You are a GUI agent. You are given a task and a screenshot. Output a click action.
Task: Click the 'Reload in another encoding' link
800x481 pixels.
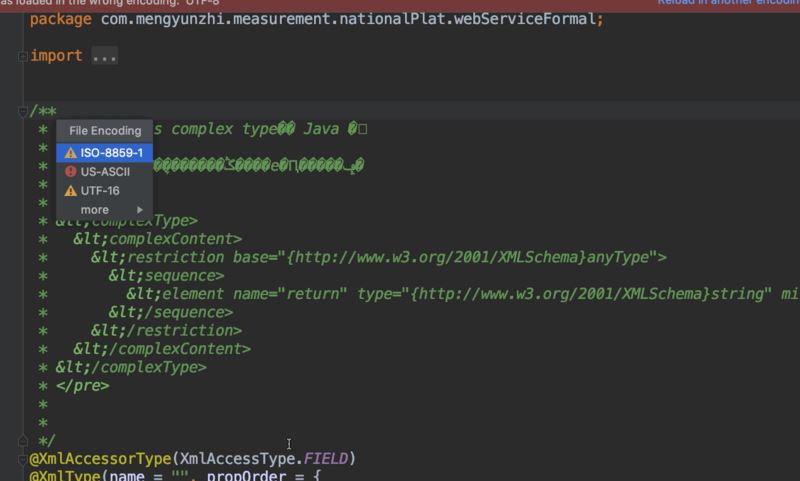[728, 3]
